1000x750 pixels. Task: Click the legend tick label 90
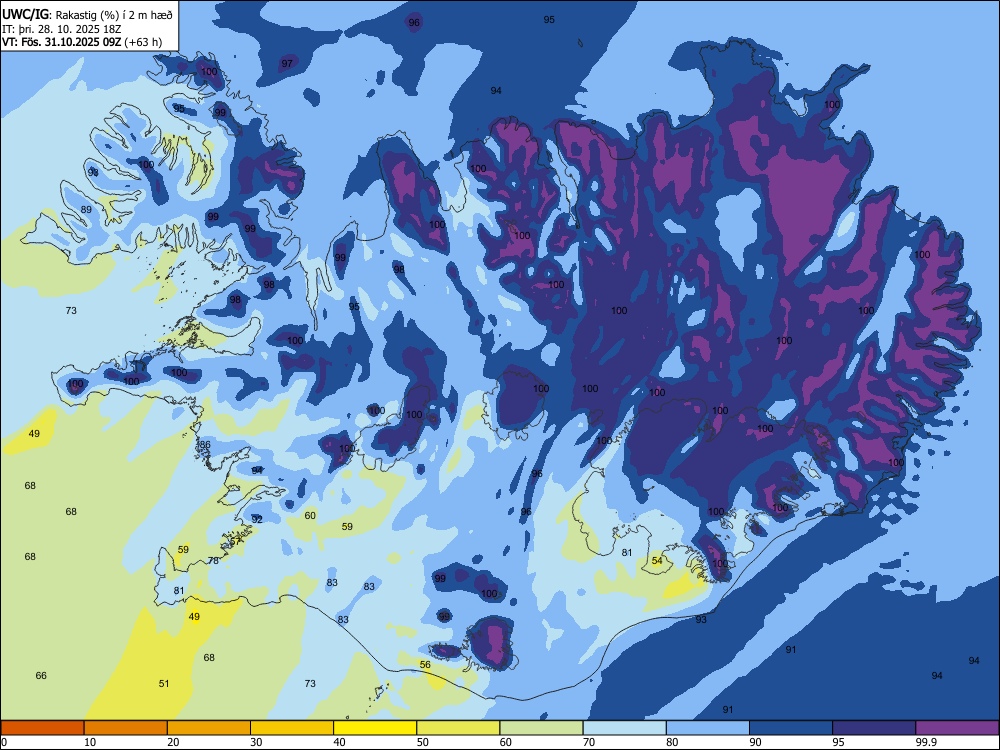[x=756, y=742]
